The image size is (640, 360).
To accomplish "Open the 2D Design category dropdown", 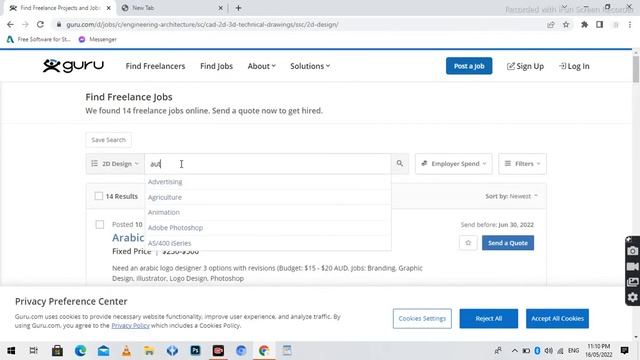I will 115,164.
